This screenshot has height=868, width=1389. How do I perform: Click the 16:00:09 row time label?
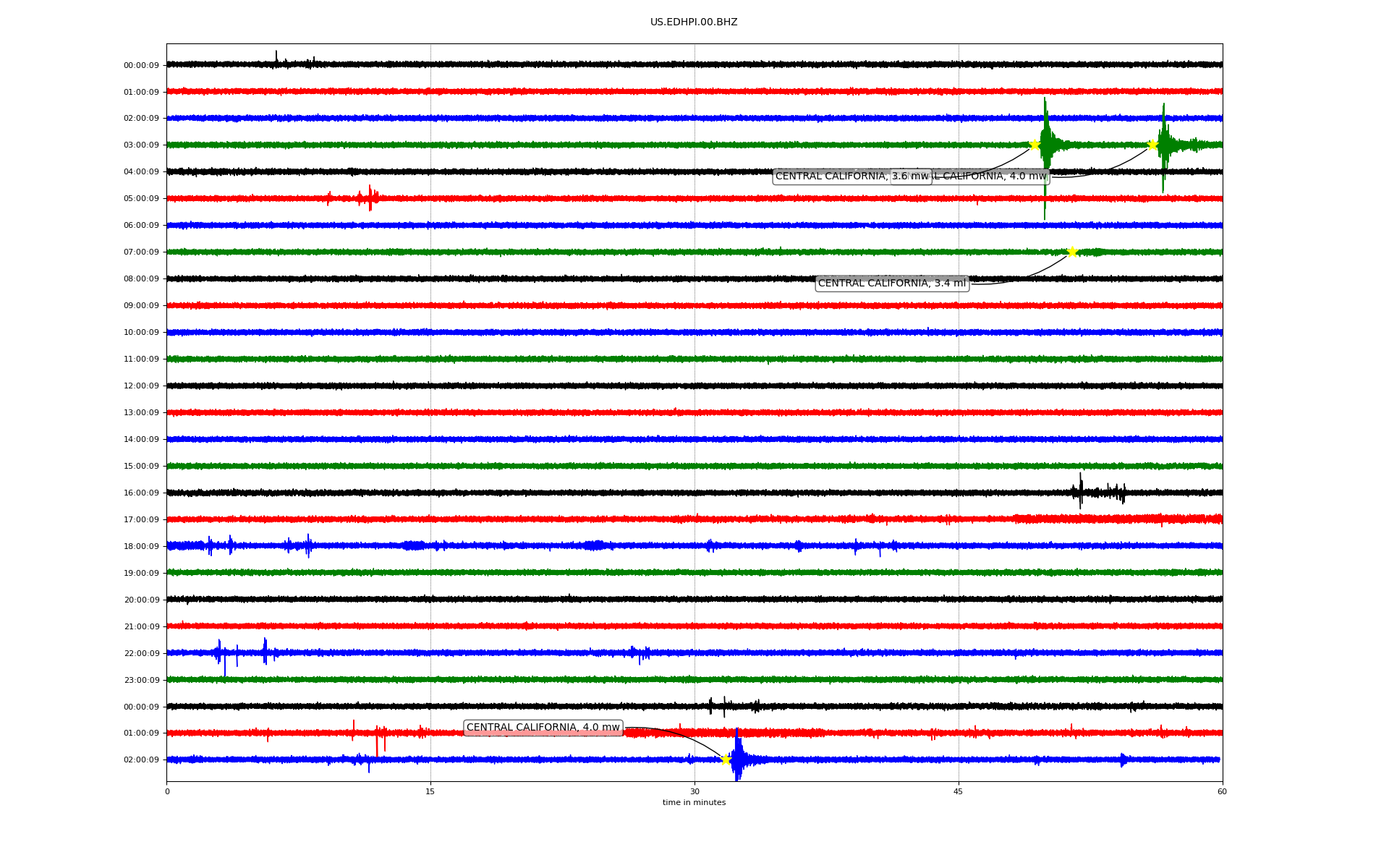[x=141, y=493]
